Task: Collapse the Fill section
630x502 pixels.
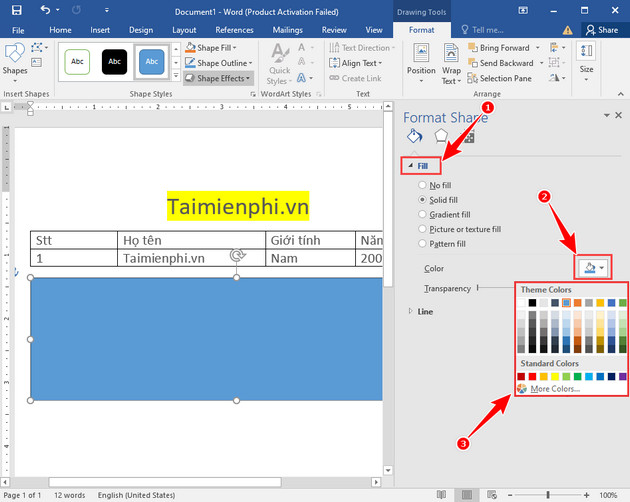Action: (x=410, y=166)
